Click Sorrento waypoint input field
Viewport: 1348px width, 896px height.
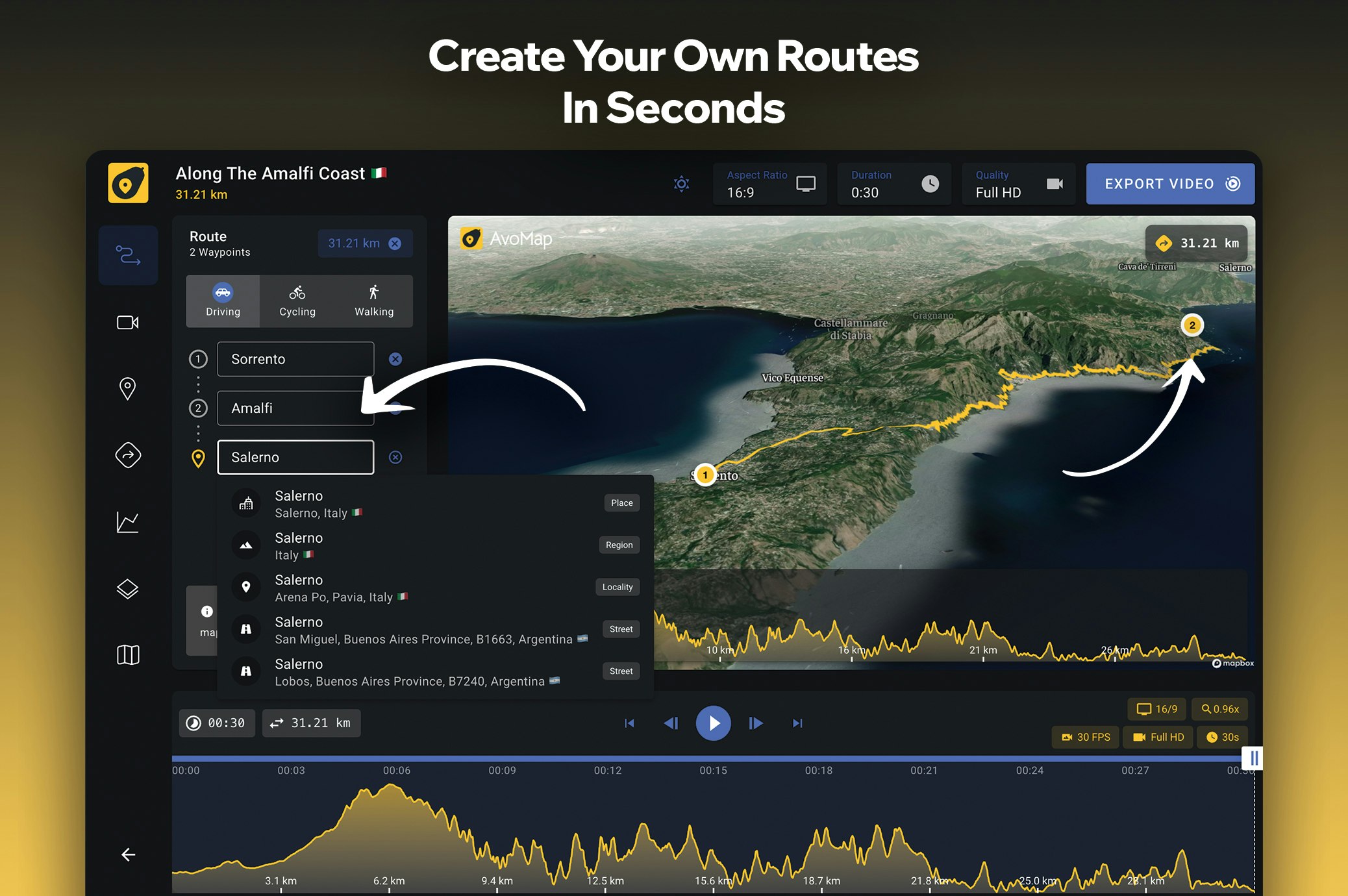295,358
